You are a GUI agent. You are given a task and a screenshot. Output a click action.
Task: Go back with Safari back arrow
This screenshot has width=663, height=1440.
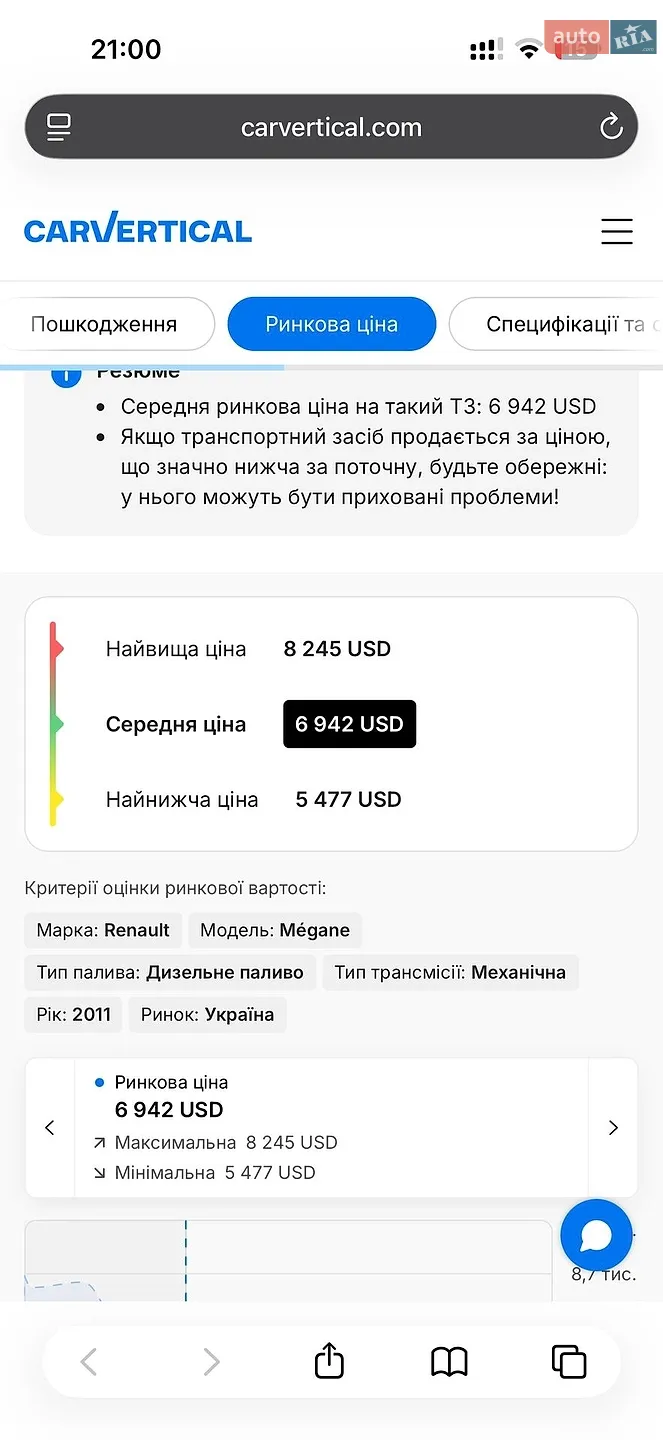click(x=89, y=1362)
